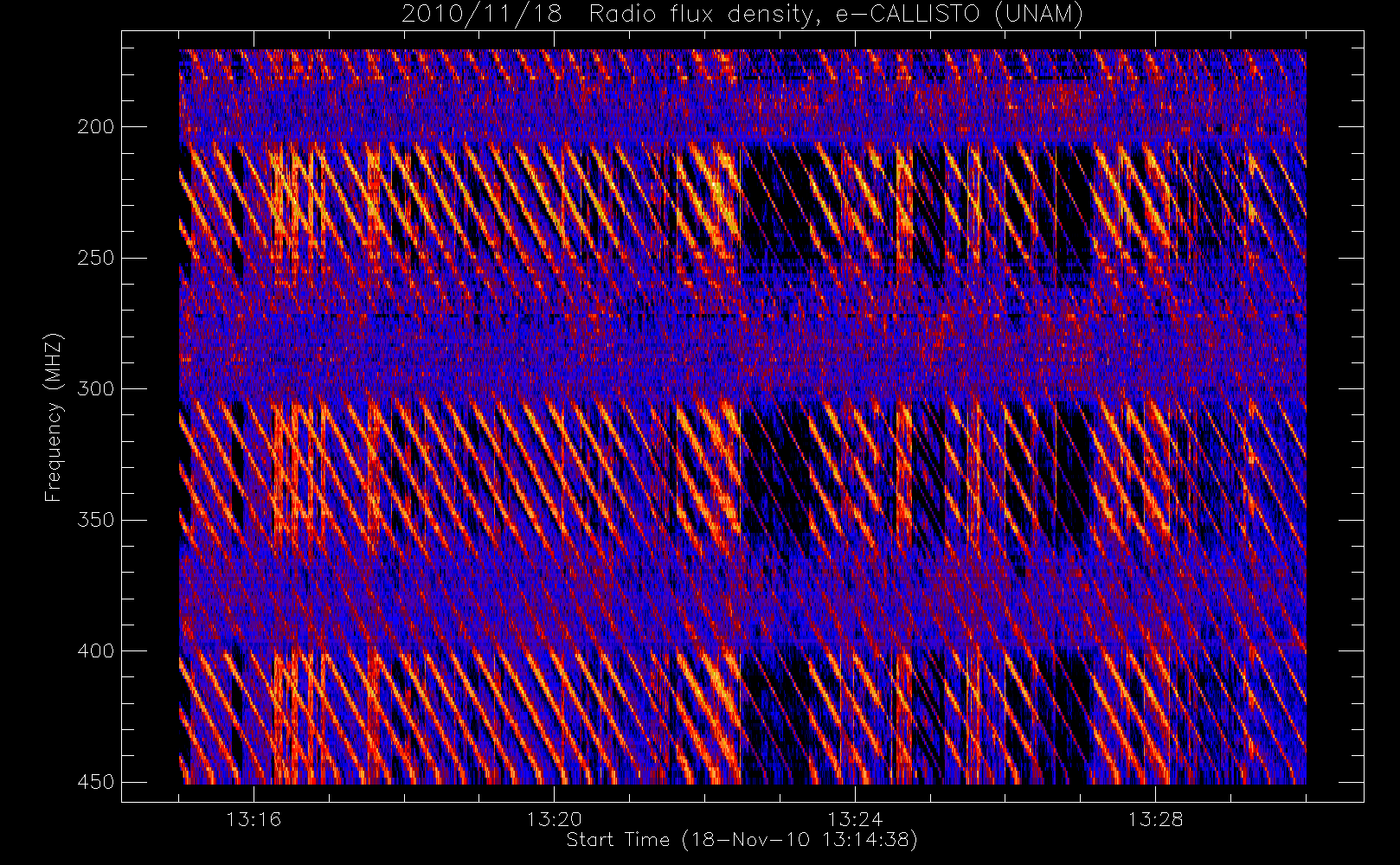Click the 13:20 time tick label
This screenshot has width=1400, height=865.
tap(554, 819)
